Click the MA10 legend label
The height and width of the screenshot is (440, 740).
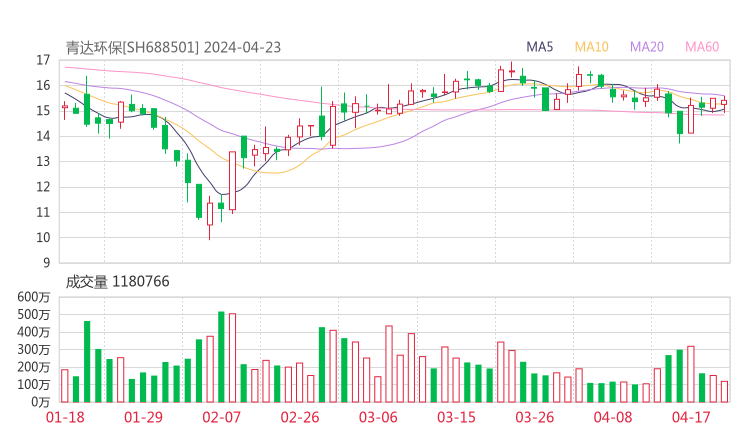coord(591,47)
